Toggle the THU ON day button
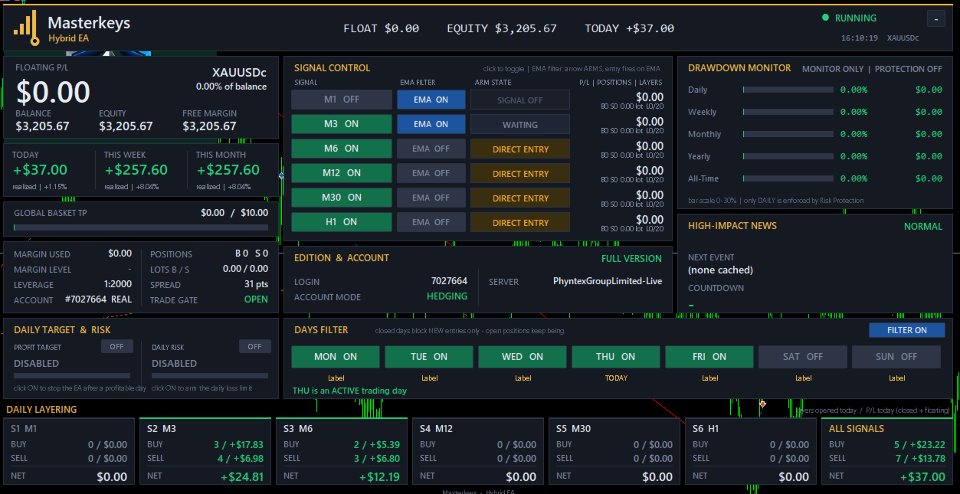 (x=616, y=357)
